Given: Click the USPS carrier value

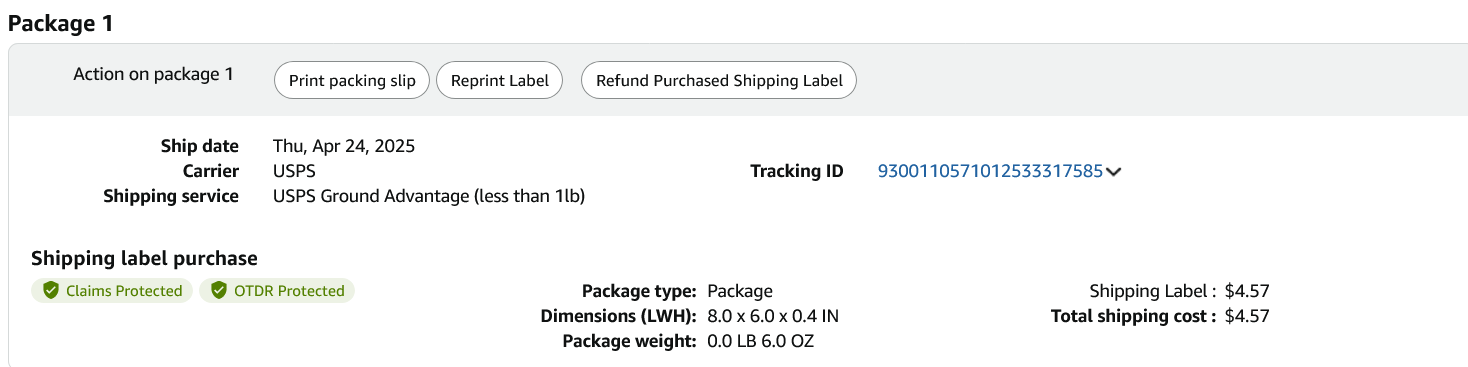Looking at the screenshot, I should tap(294, 171).
